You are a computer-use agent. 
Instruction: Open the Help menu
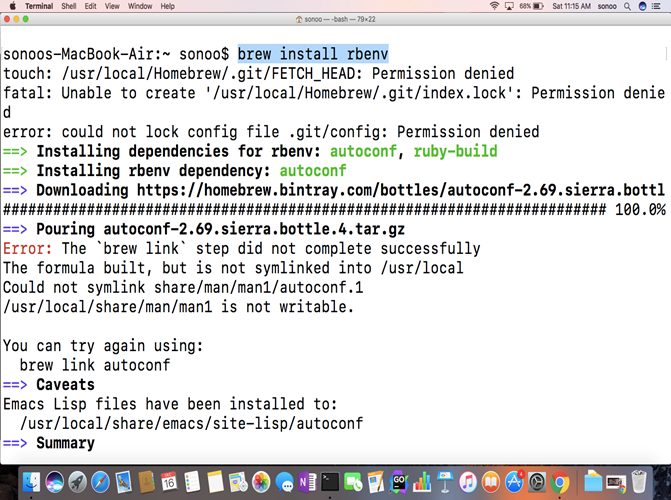click(167, 6)
